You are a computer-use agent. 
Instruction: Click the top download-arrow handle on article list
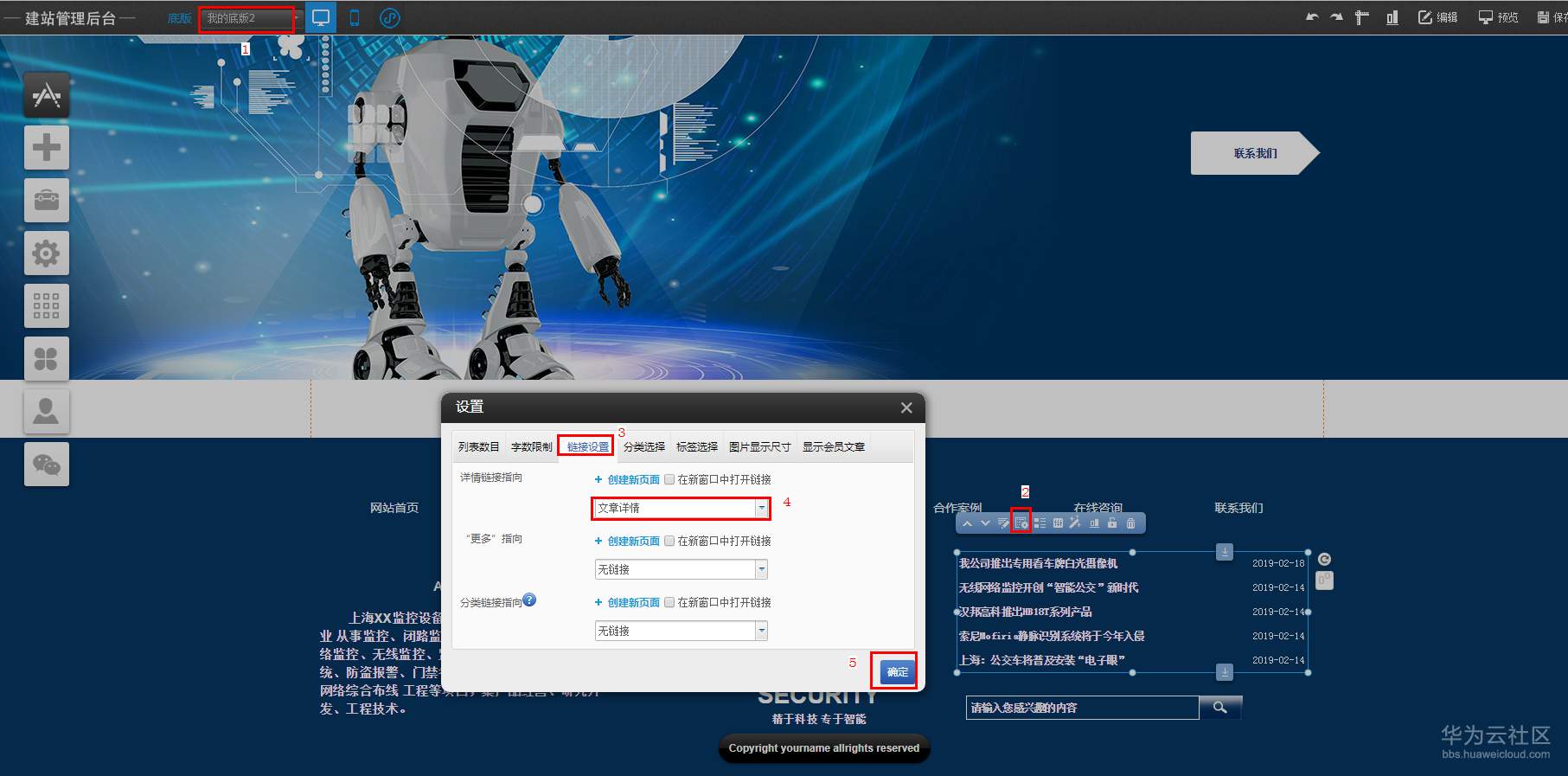click(x=1225, y=551)
